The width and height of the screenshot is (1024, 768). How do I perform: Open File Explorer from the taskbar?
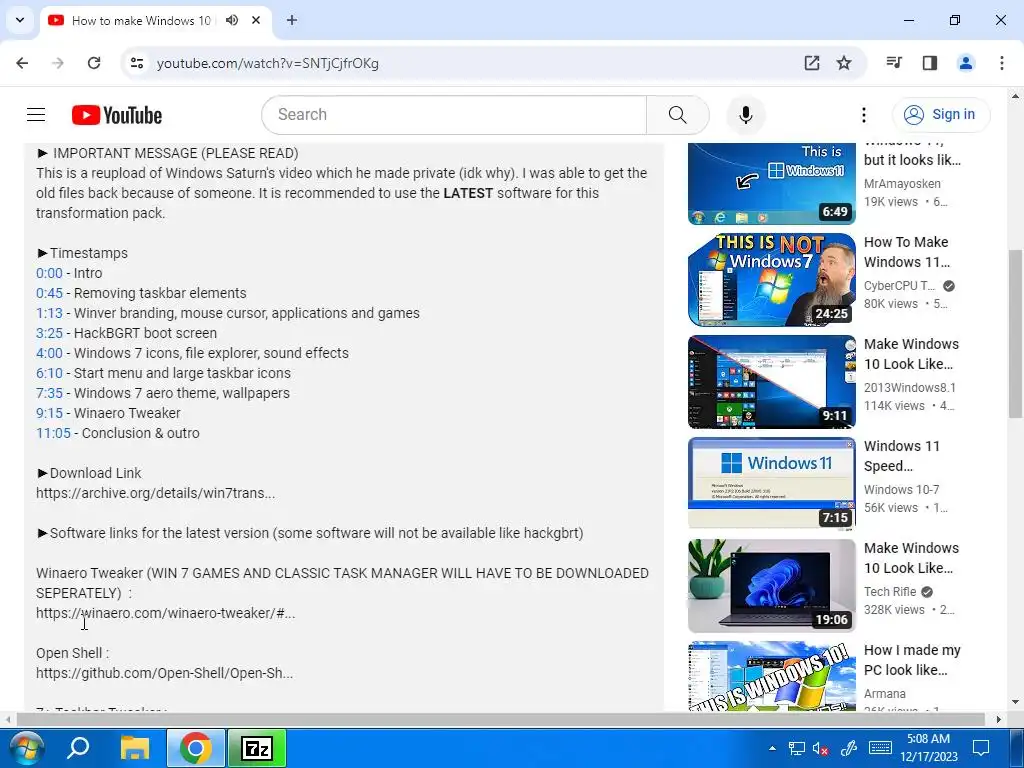coord(135,748)
